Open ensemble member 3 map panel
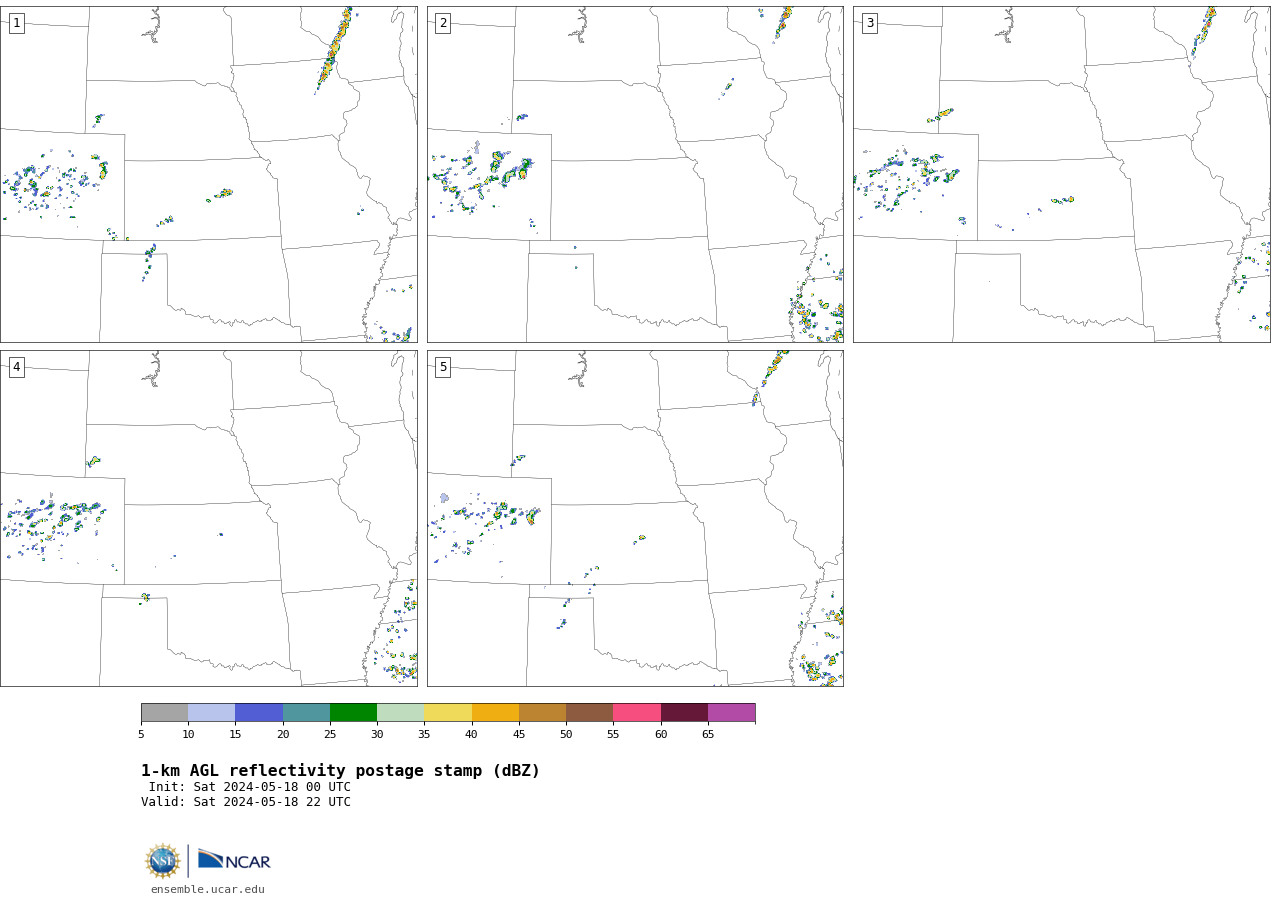The width and height of the screenshot is (1280, 901). [x=1062, y=174]
